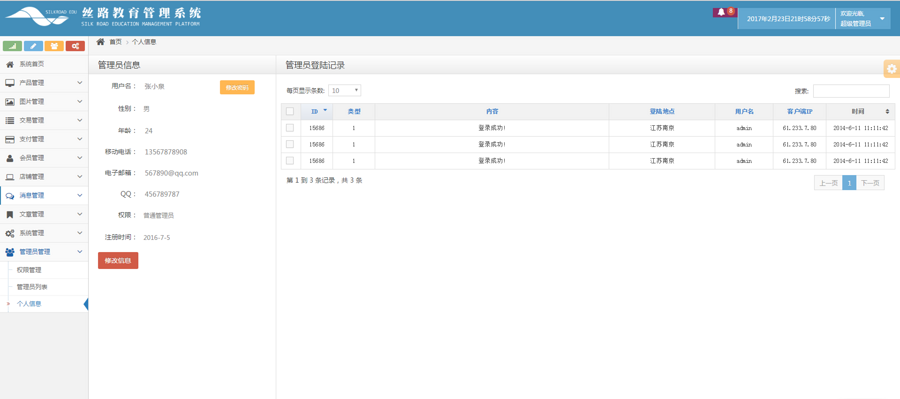Screen dimensions: 900x399
Task: Click the laptop icon for 店铺管理
Action: tap(10, 177)
